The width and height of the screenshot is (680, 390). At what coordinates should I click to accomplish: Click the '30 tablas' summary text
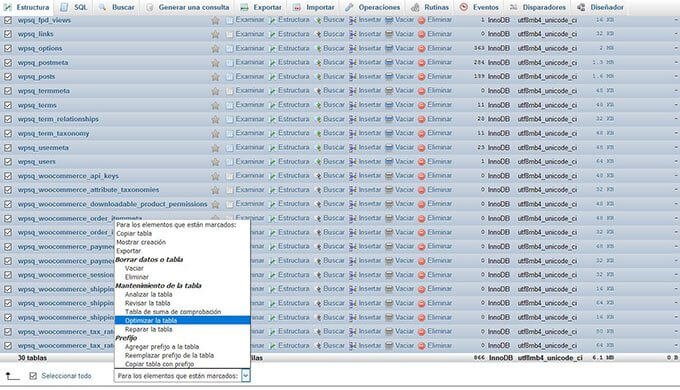[x=32, y=358]
